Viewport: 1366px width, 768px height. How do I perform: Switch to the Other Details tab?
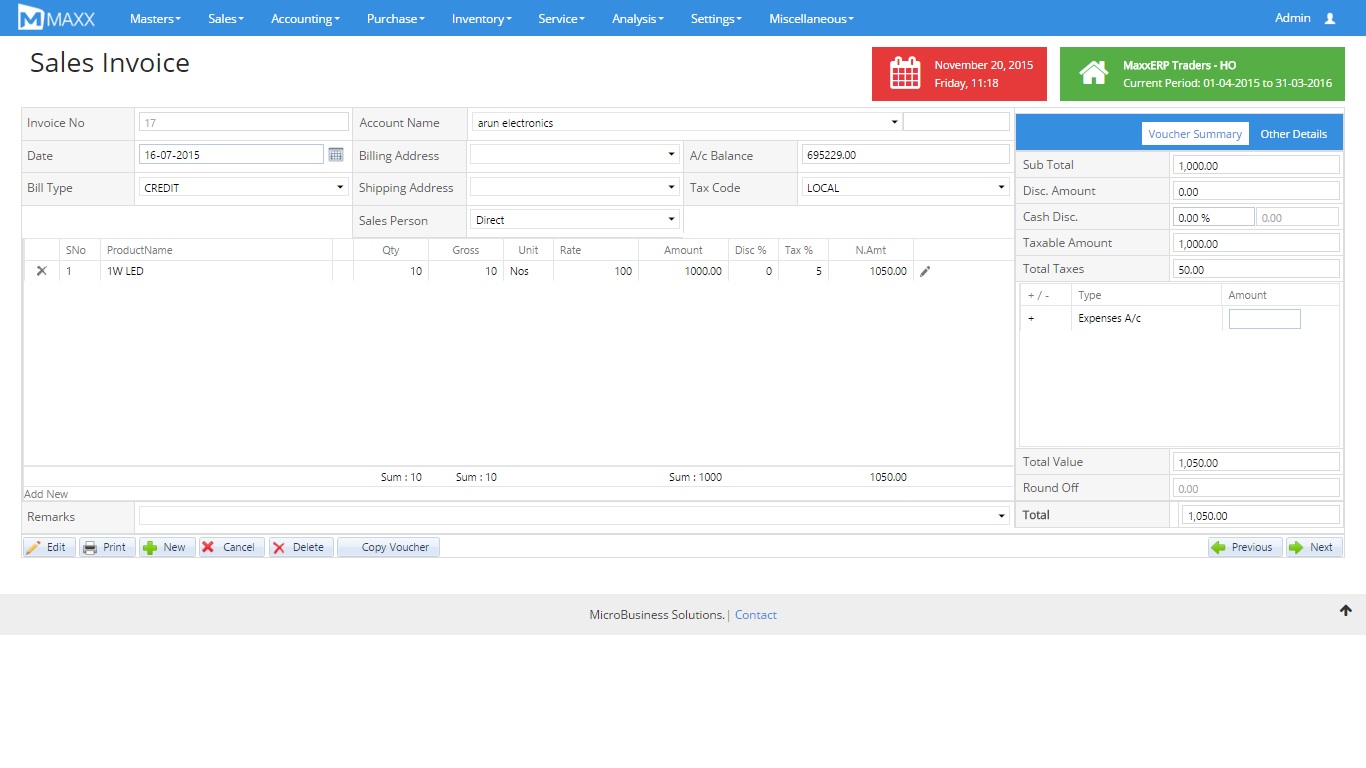click(1293, 134)
